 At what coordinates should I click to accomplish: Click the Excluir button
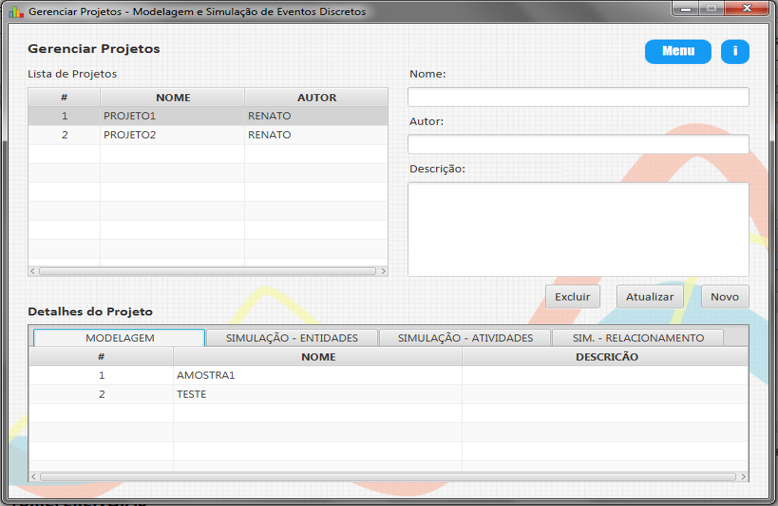point(572,297)
